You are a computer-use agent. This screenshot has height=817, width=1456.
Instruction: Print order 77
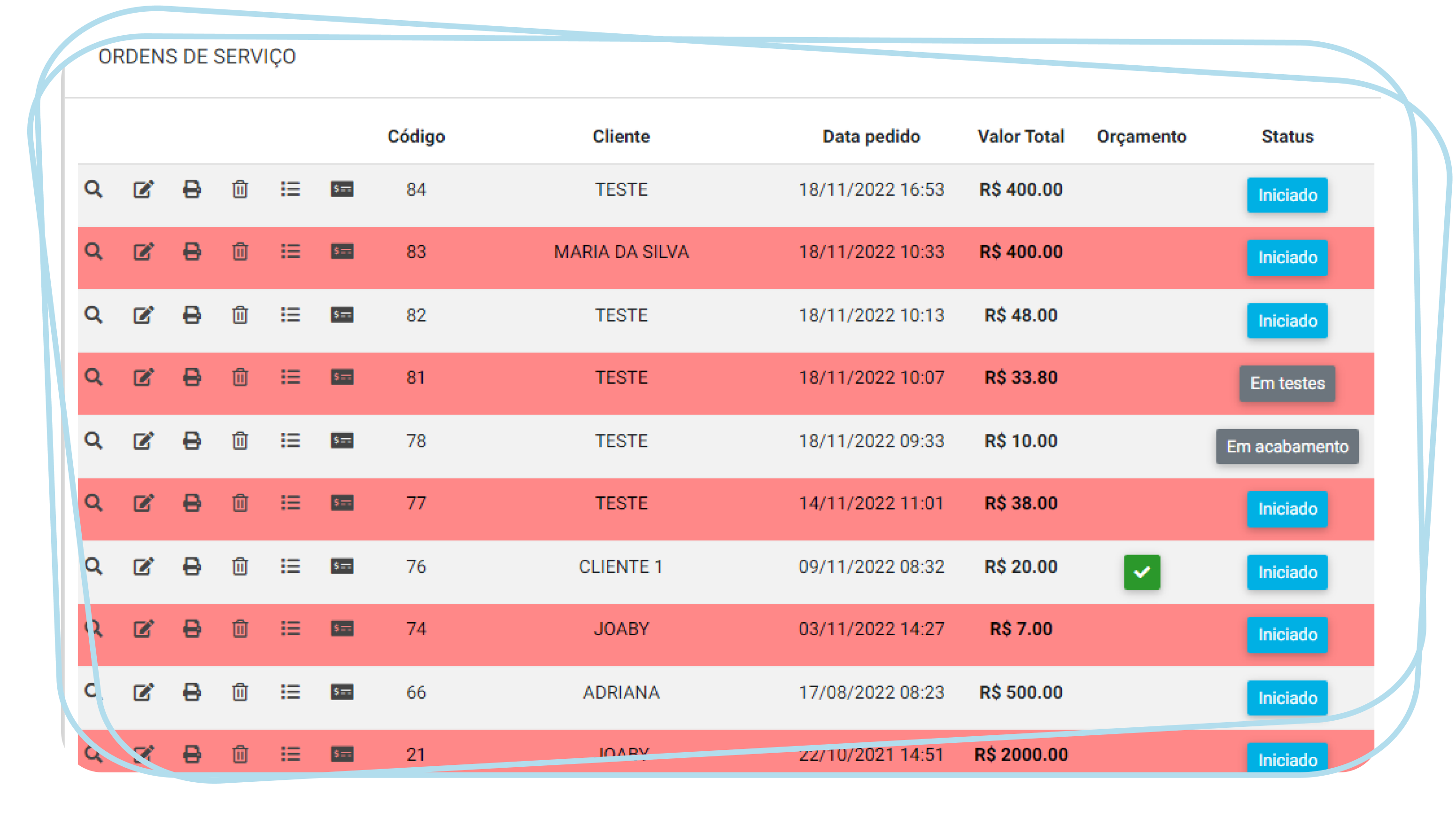192,503
